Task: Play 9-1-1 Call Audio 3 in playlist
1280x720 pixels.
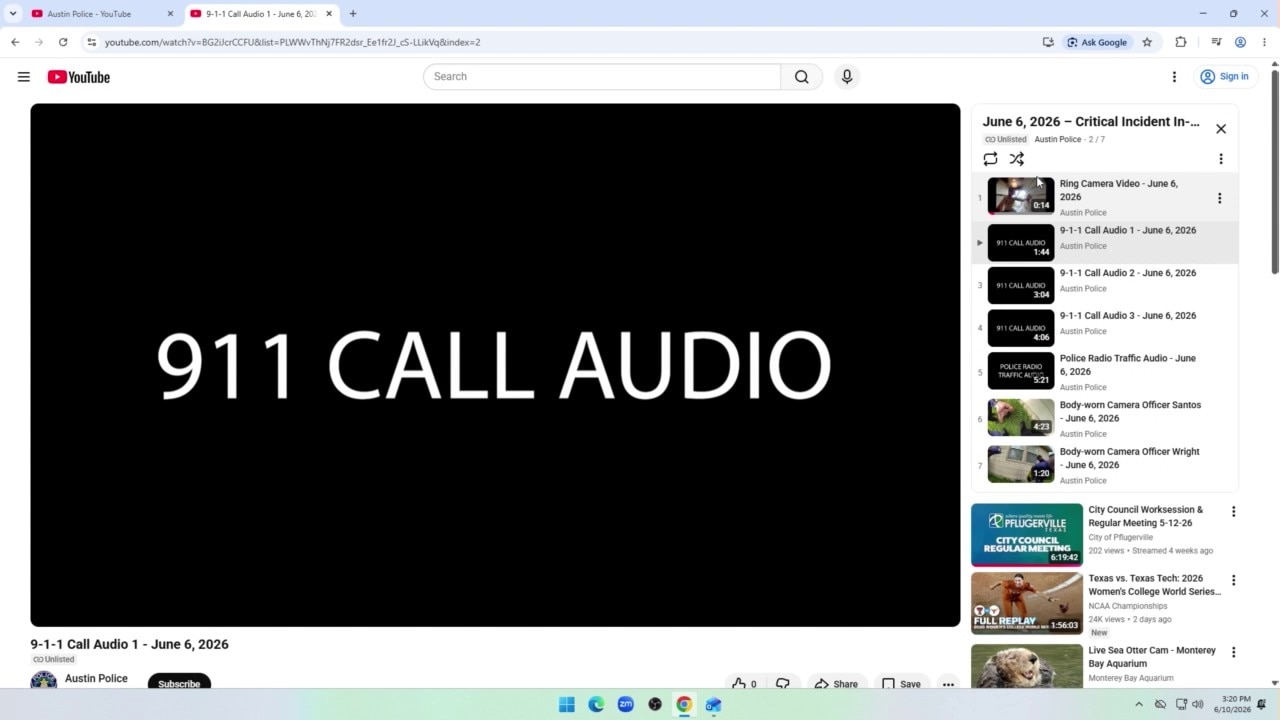Action: (x=1105, y=328)
